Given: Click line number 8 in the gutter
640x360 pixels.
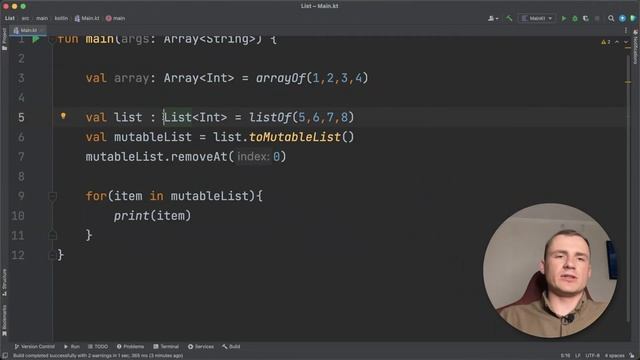Looking at the screenshot, I should [x=21, y=176].
